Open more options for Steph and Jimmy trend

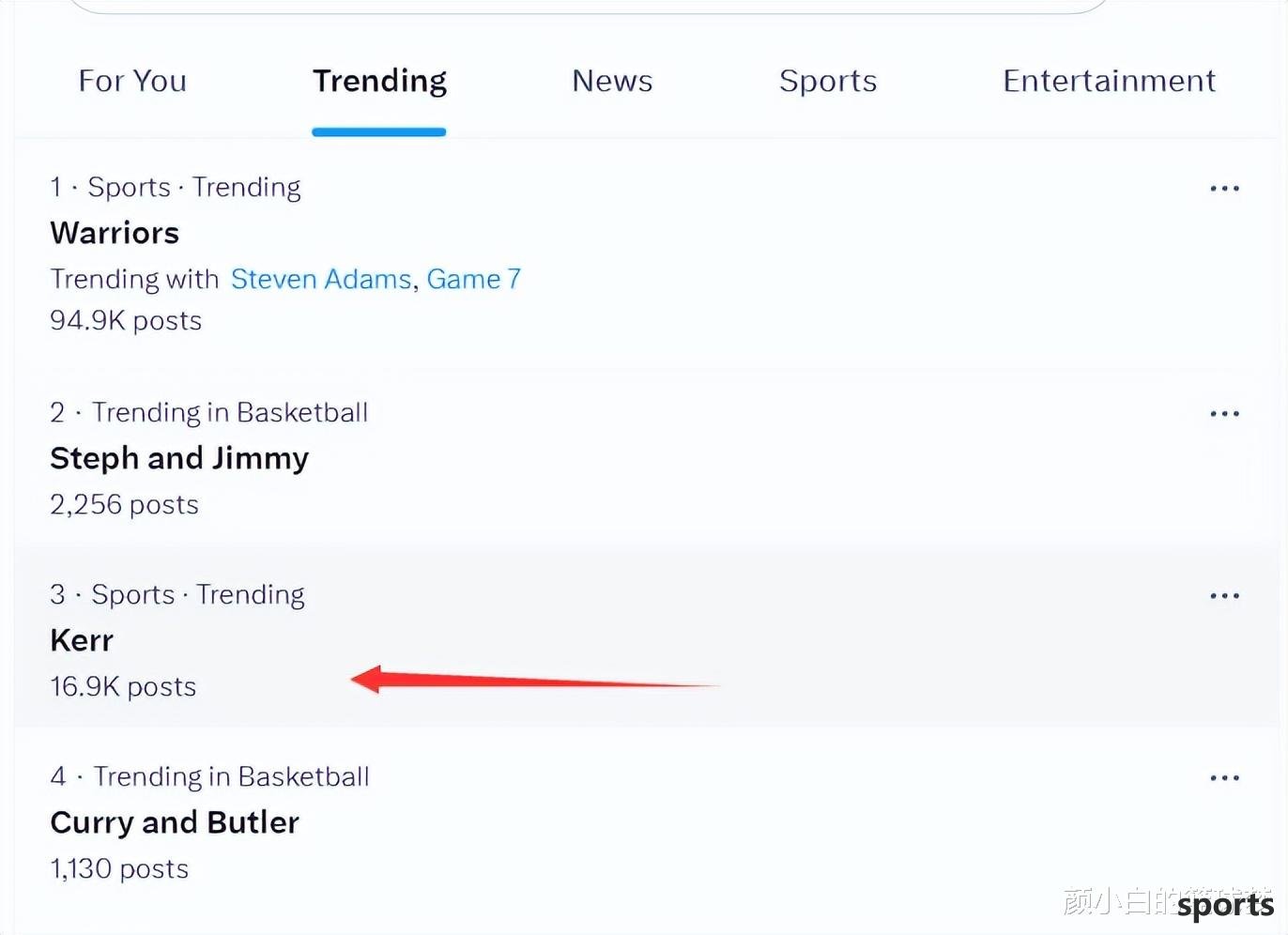1224,414
